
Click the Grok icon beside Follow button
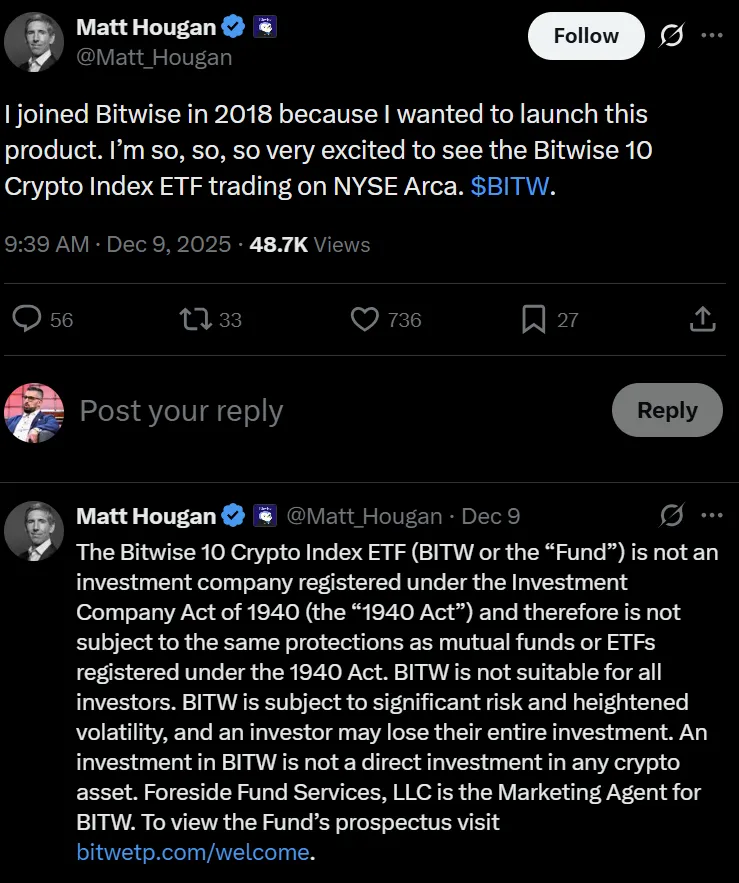672,36
